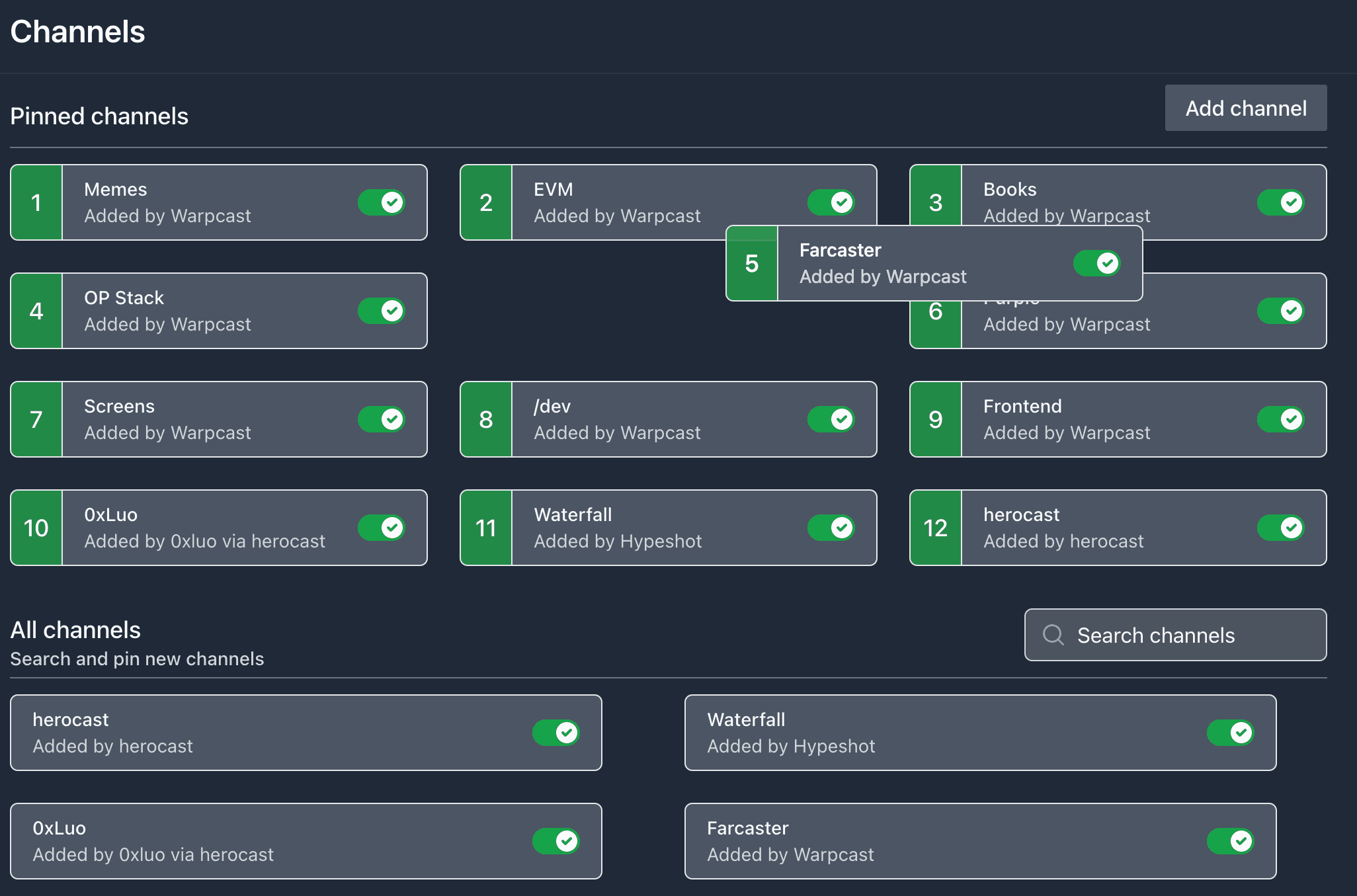Toggle the pinned herocast channel number 12
The image size is (1357, 896).
coord(1281,528)
